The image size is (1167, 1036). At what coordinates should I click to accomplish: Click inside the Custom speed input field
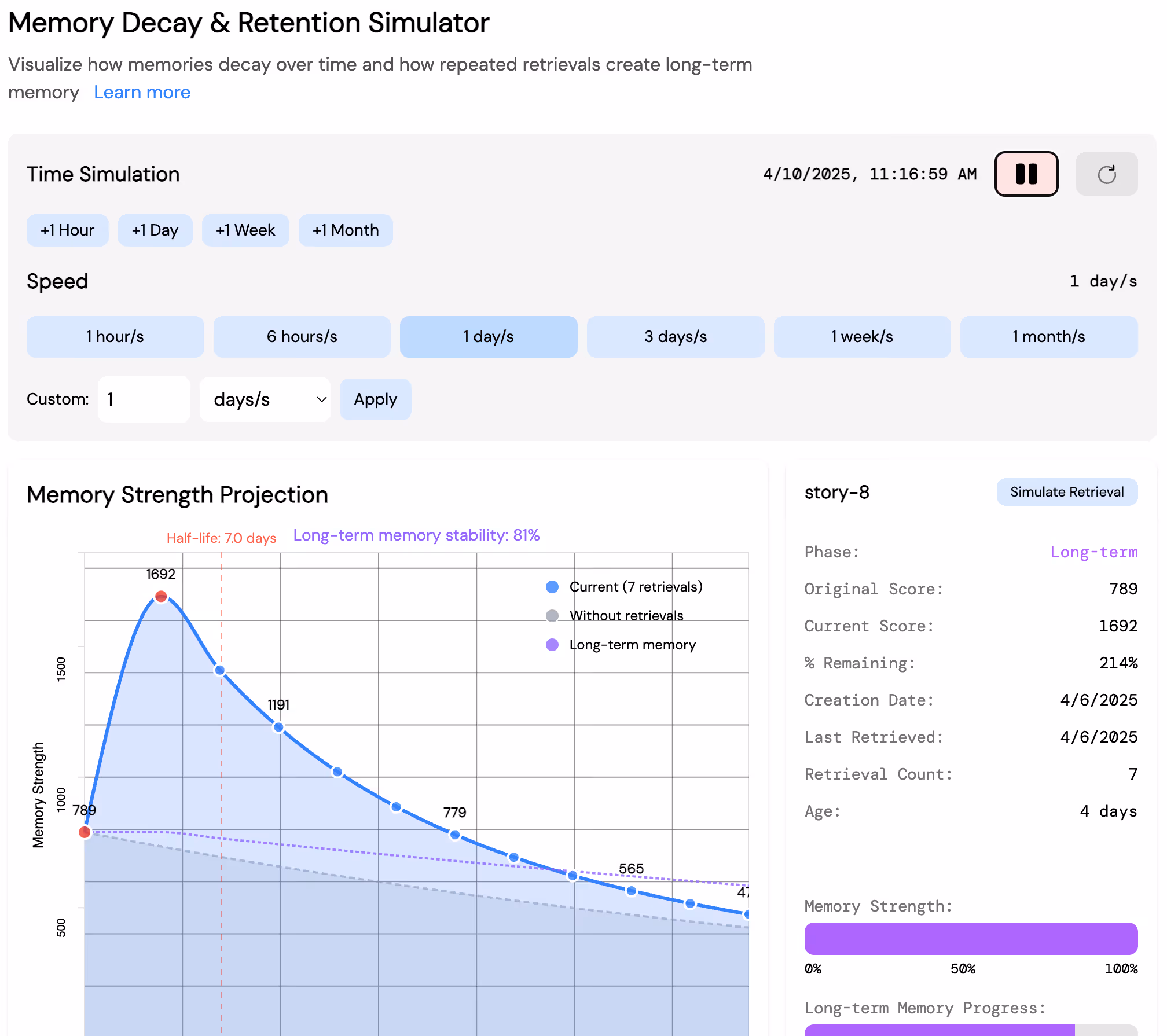tap(144, 399)
